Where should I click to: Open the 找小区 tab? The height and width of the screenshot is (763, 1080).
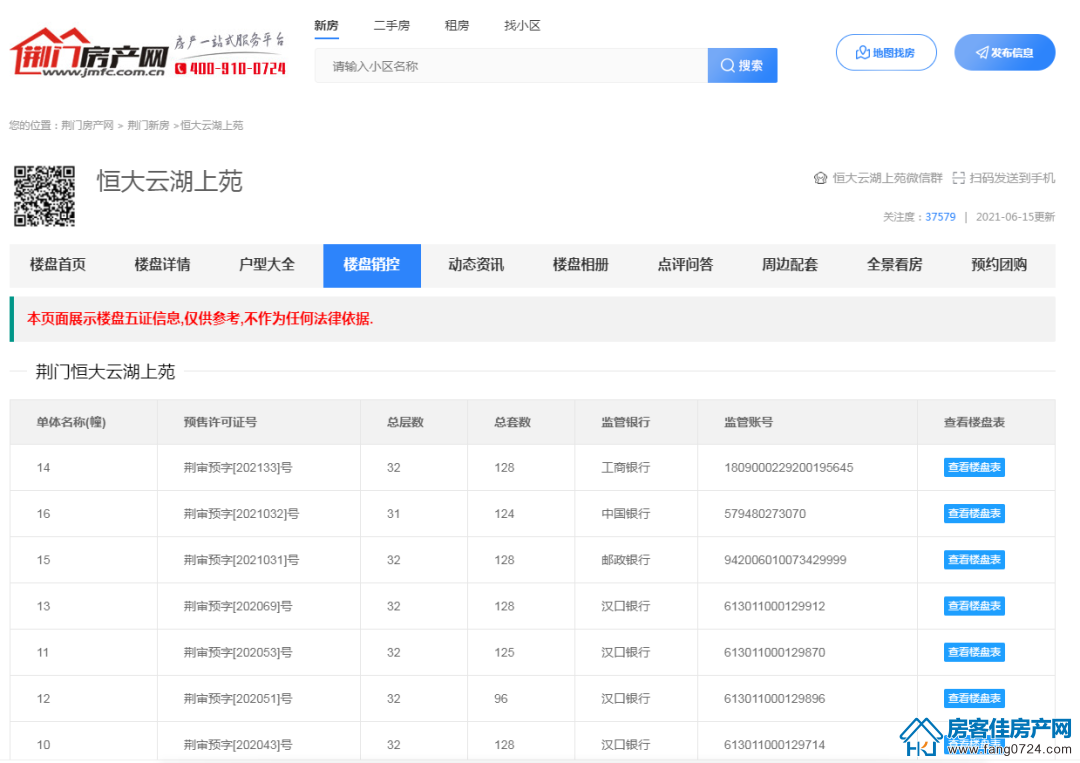point(522,25)
